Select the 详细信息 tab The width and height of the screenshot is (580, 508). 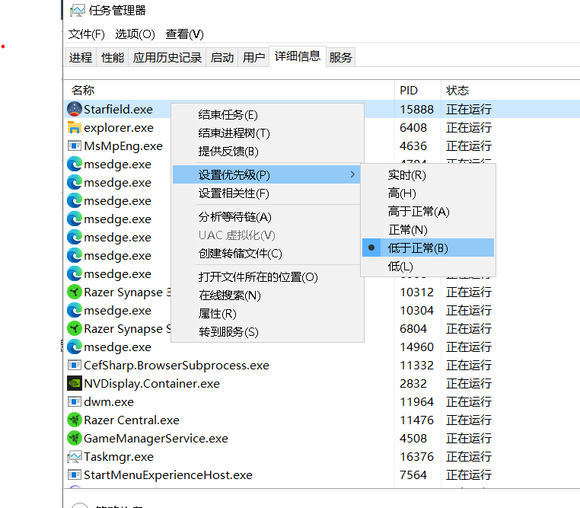coord(298,56)
